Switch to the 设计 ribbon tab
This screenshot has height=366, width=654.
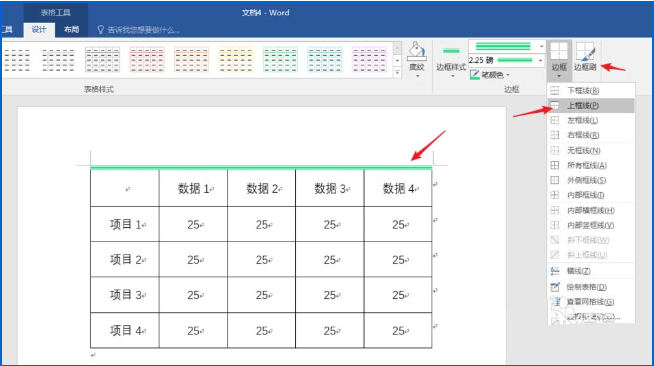click(x=39, y=30)
